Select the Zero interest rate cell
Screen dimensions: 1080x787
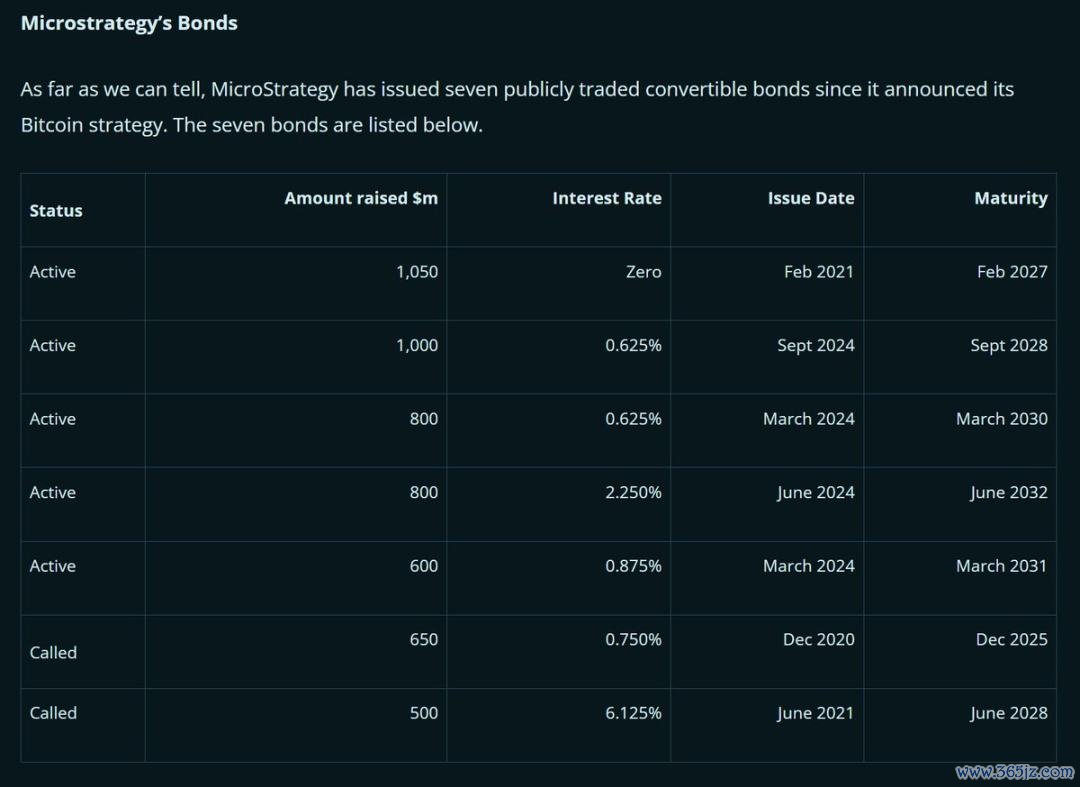click(643, 272)
